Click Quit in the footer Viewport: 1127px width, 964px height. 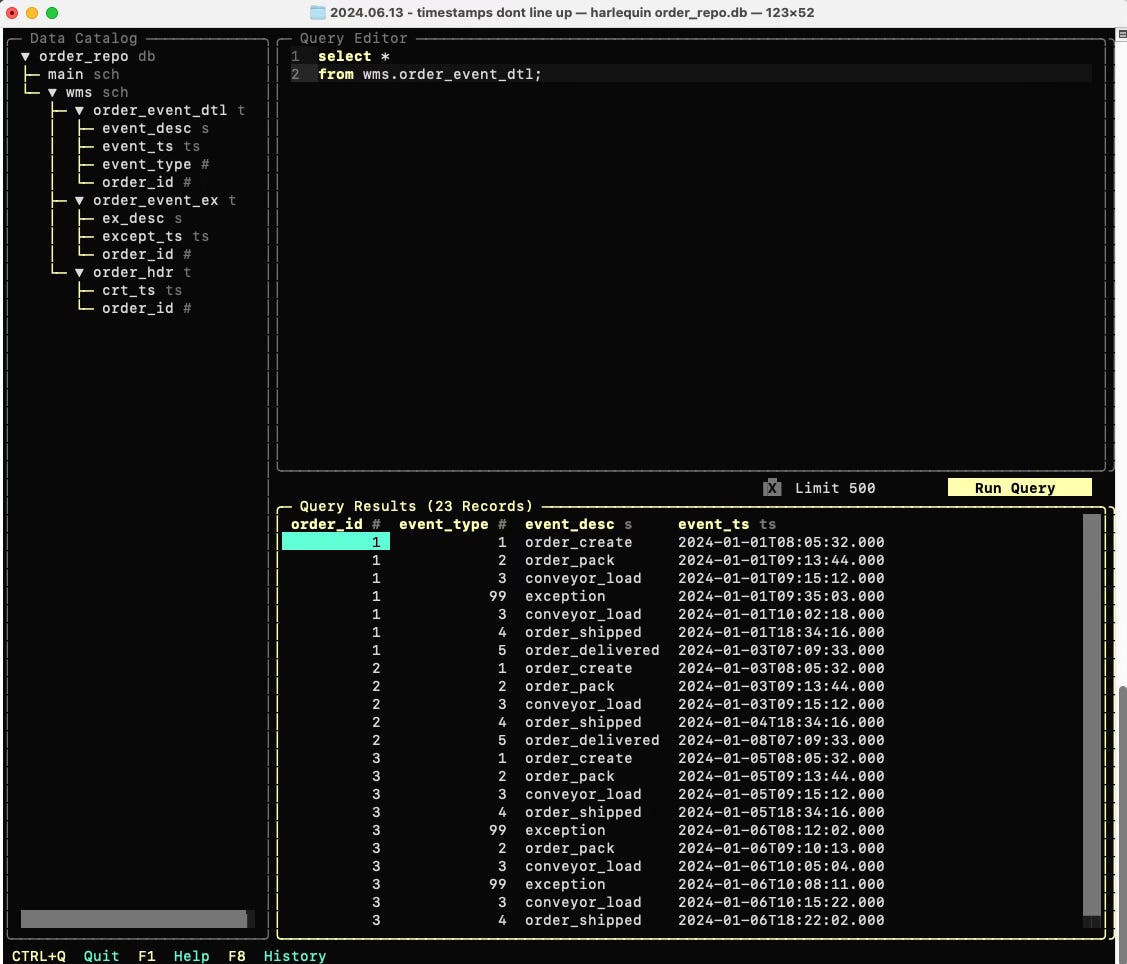tap(101, 956)
